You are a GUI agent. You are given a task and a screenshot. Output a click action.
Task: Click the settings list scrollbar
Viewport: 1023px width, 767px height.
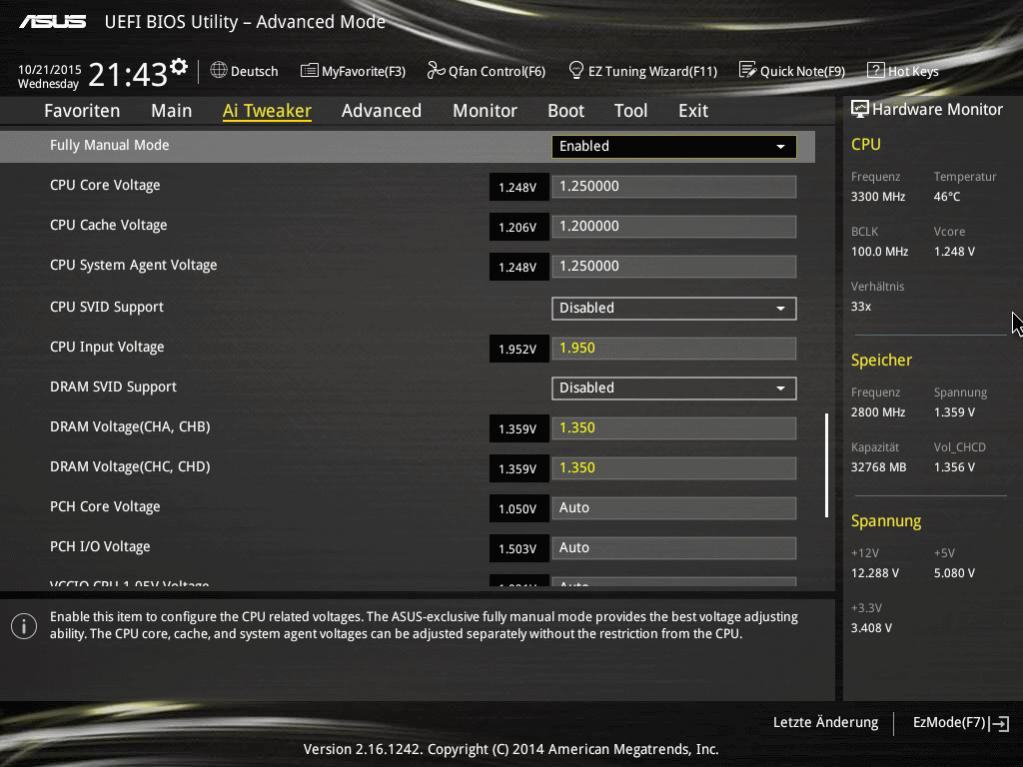pos(827,465)
